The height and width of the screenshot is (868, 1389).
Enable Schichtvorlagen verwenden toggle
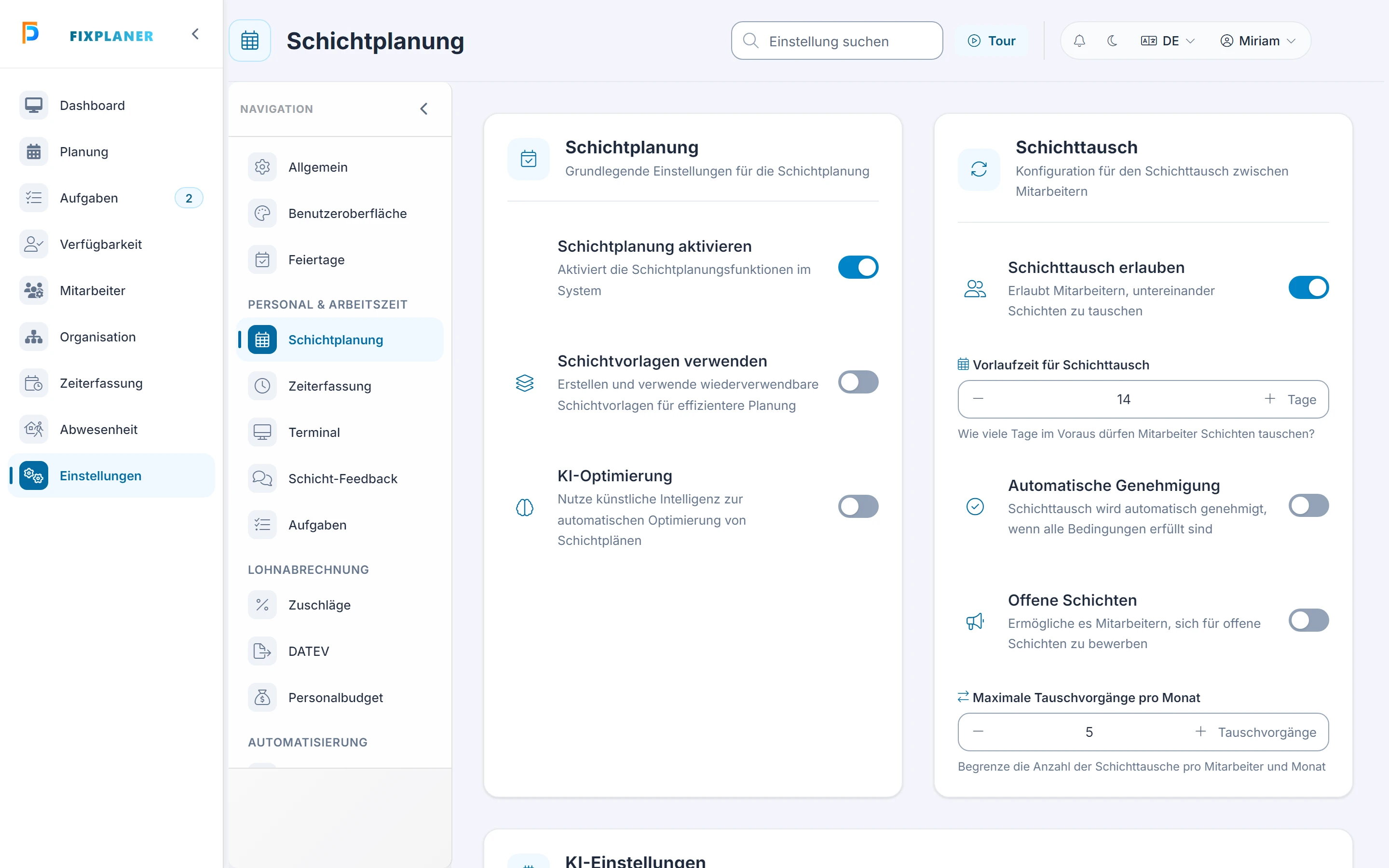pos(858,382)
